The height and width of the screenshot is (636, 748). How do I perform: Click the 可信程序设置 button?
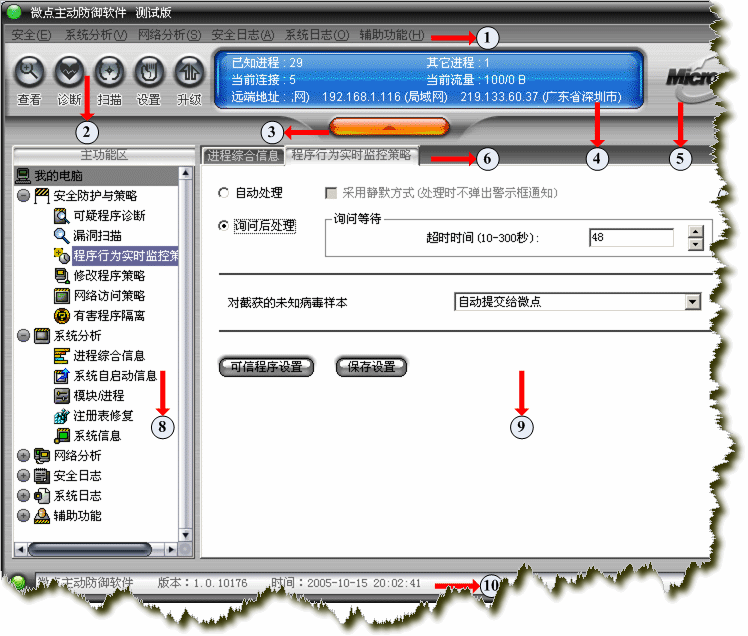[266, 367]
